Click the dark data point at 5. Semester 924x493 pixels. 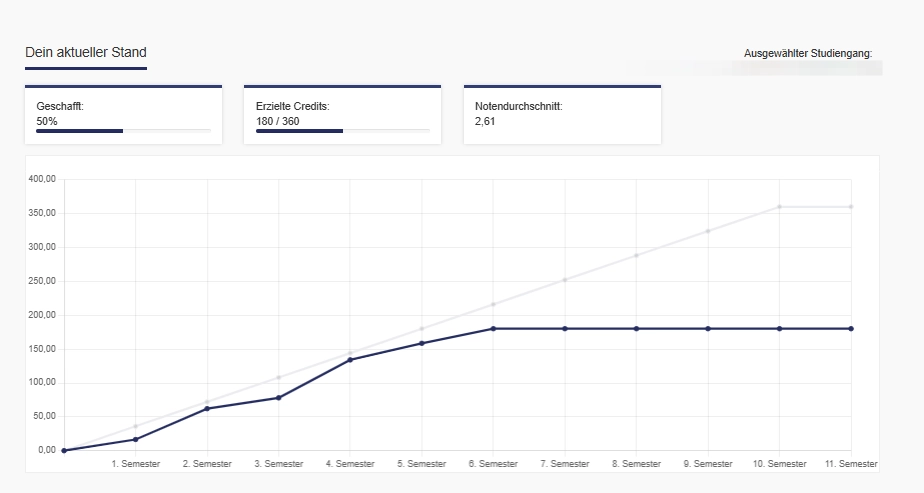[x=422, y=343]
